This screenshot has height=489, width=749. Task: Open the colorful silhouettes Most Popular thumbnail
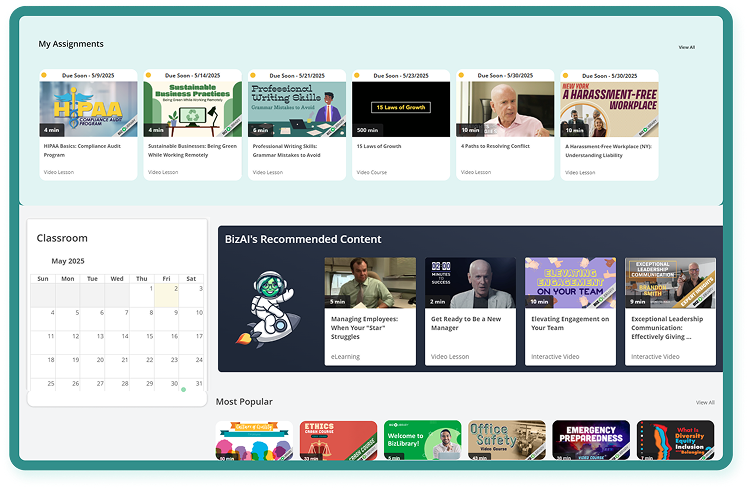click(x=254, y=440)
